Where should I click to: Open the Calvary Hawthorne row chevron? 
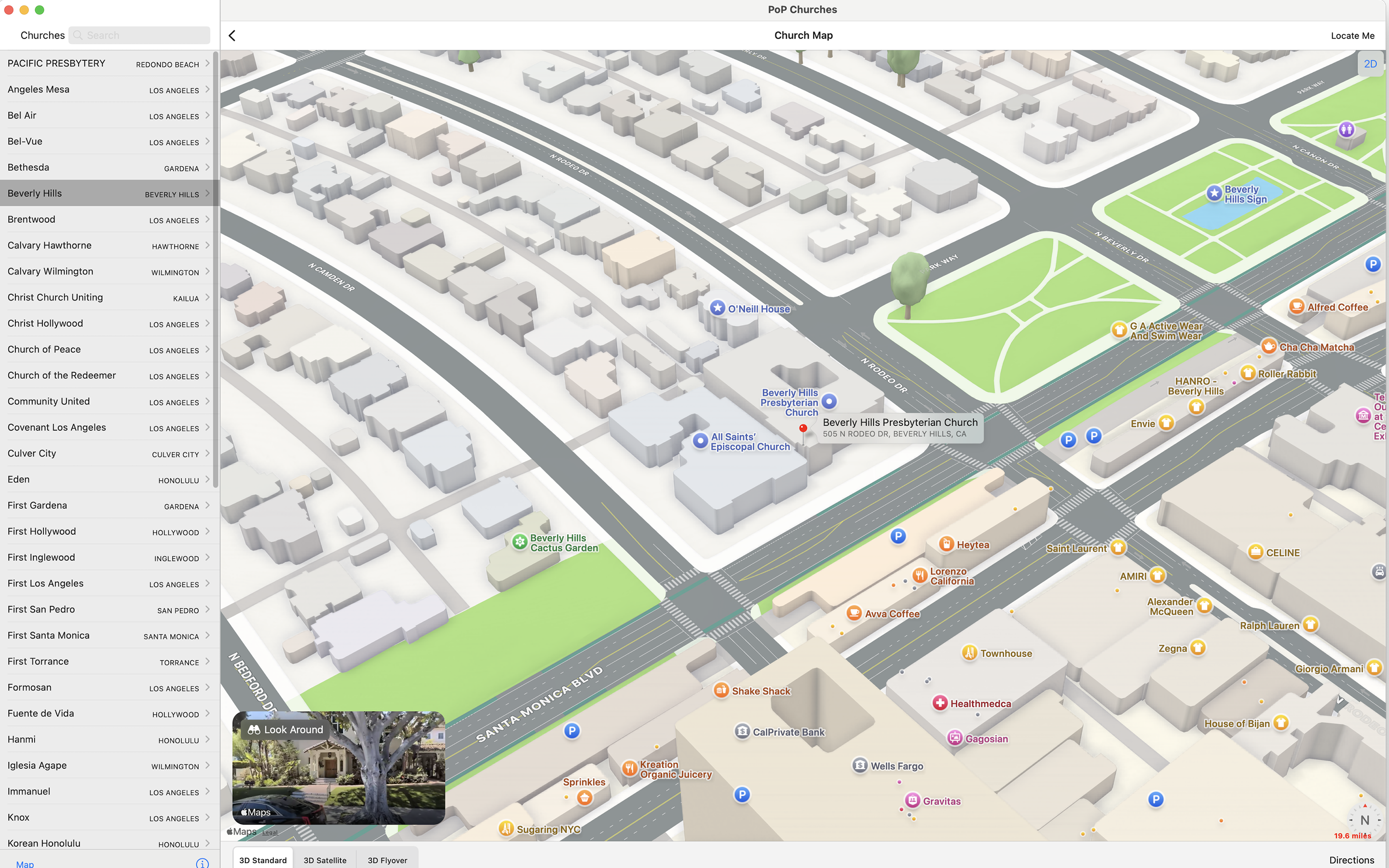click(x=207, y=245)
